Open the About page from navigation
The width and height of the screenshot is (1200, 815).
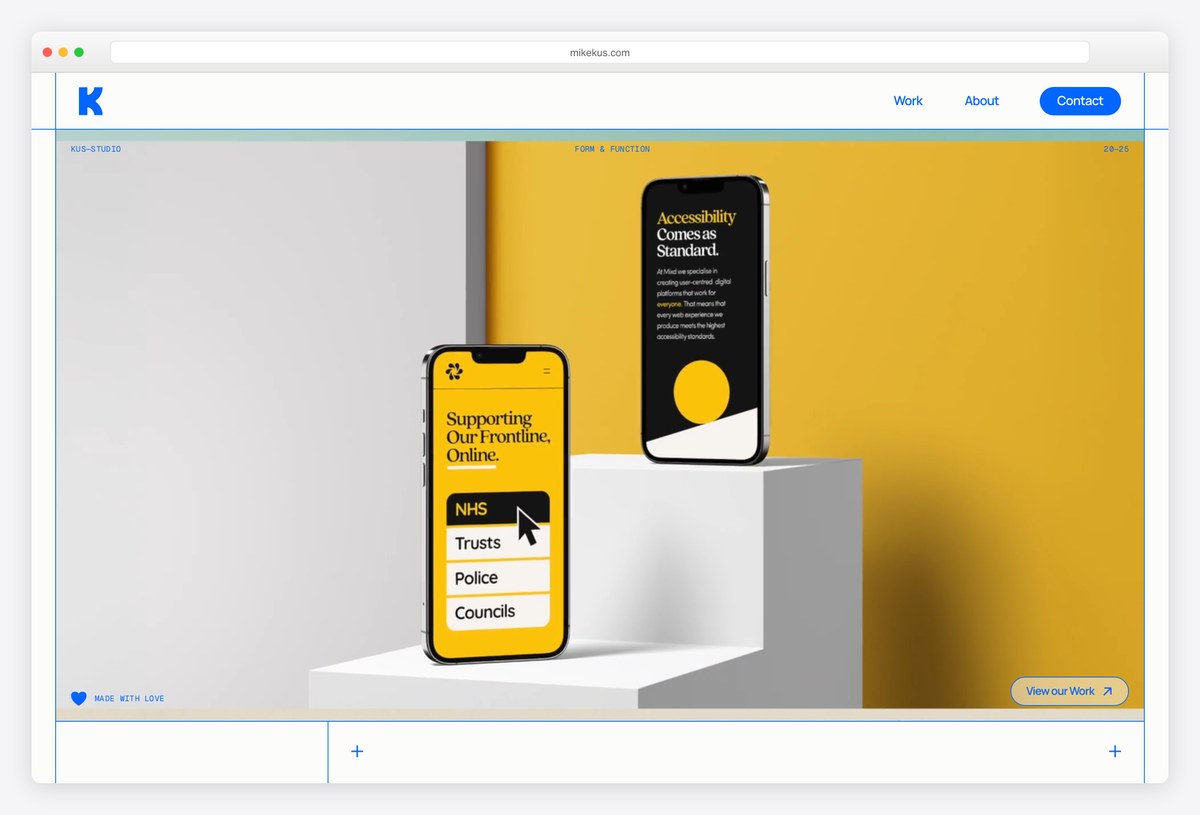pos(982,101)
